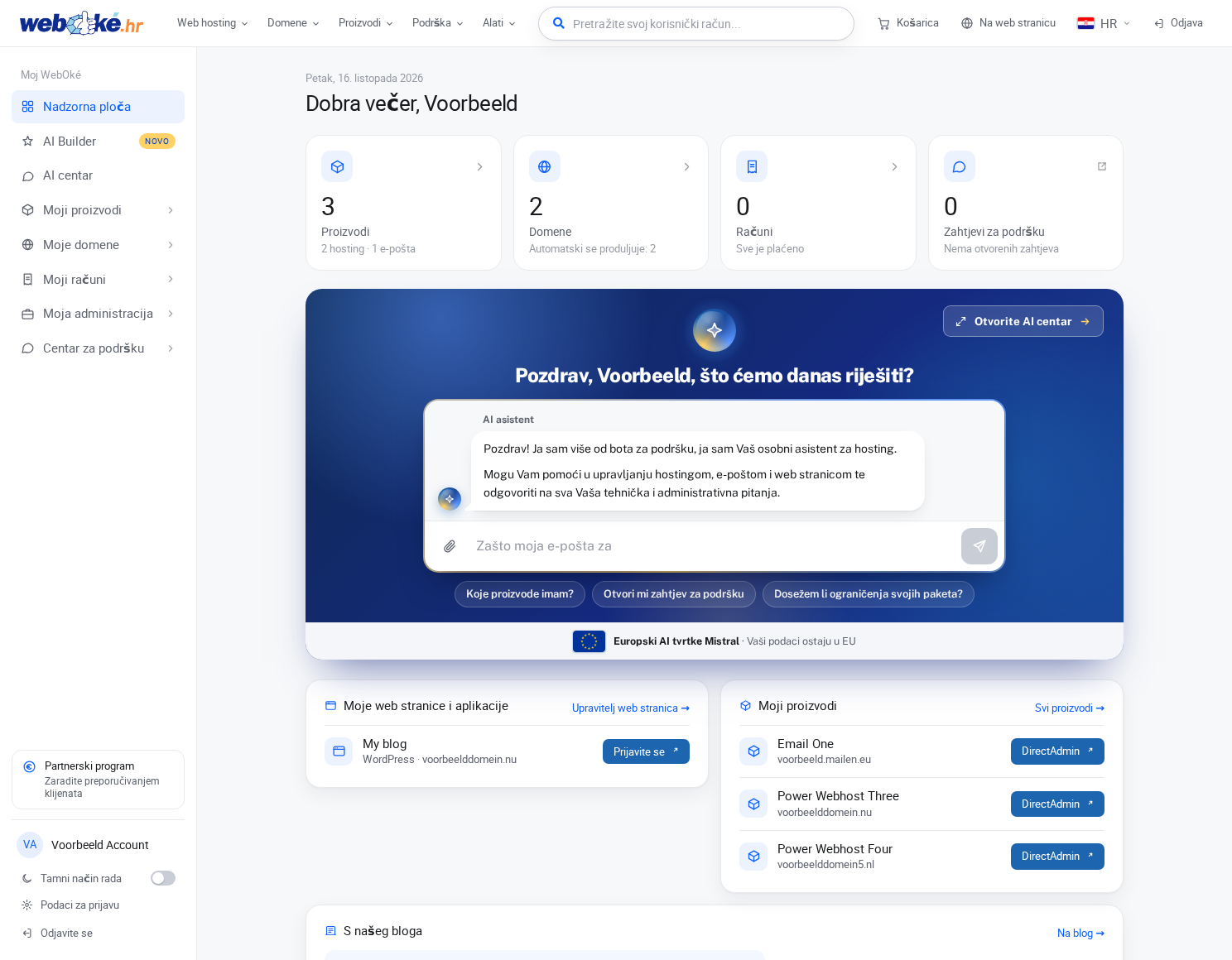Image resolution: width=1232 pixels, height=960 pixels.
Task: Click the EU flag badge
Action: click(x=589, y=641)
